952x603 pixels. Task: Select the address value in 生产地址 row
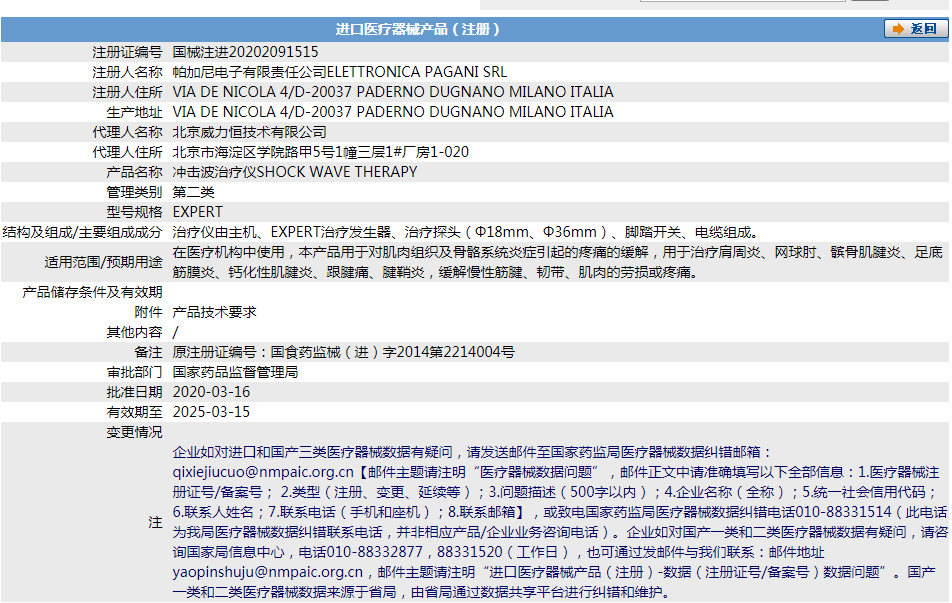coord(393,112)
